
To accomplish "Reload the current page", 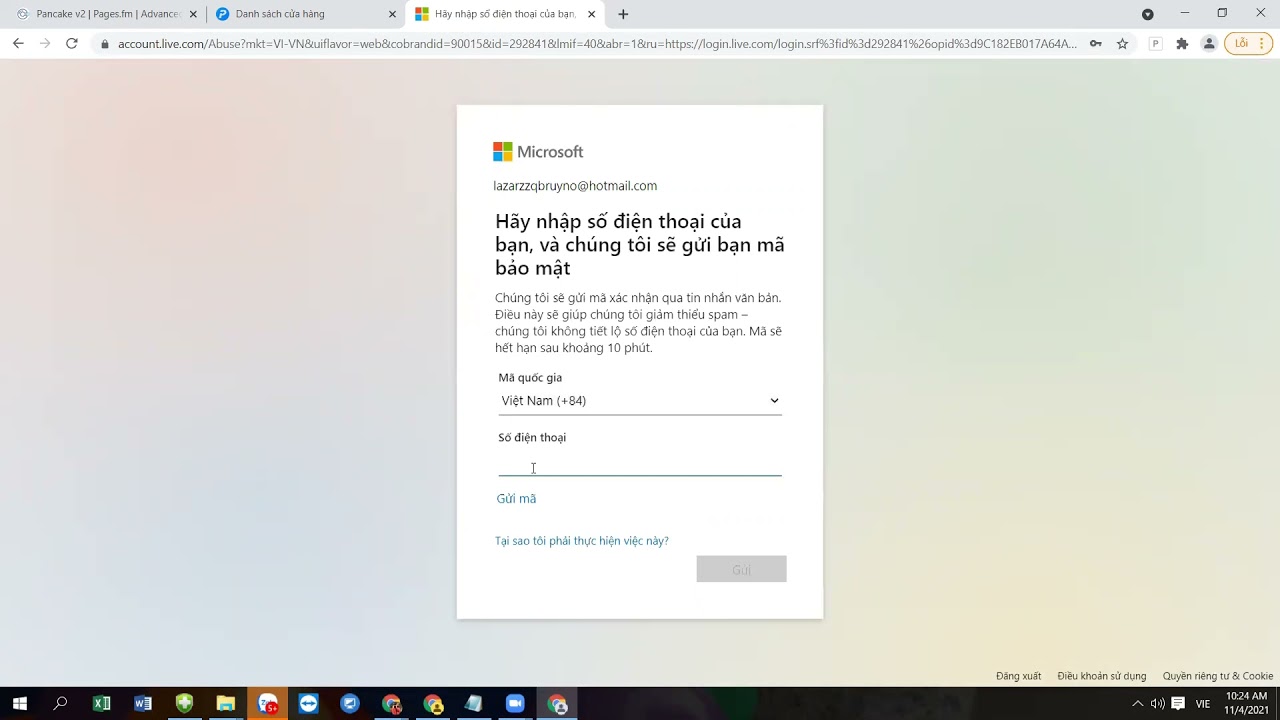I will point(72,43).
